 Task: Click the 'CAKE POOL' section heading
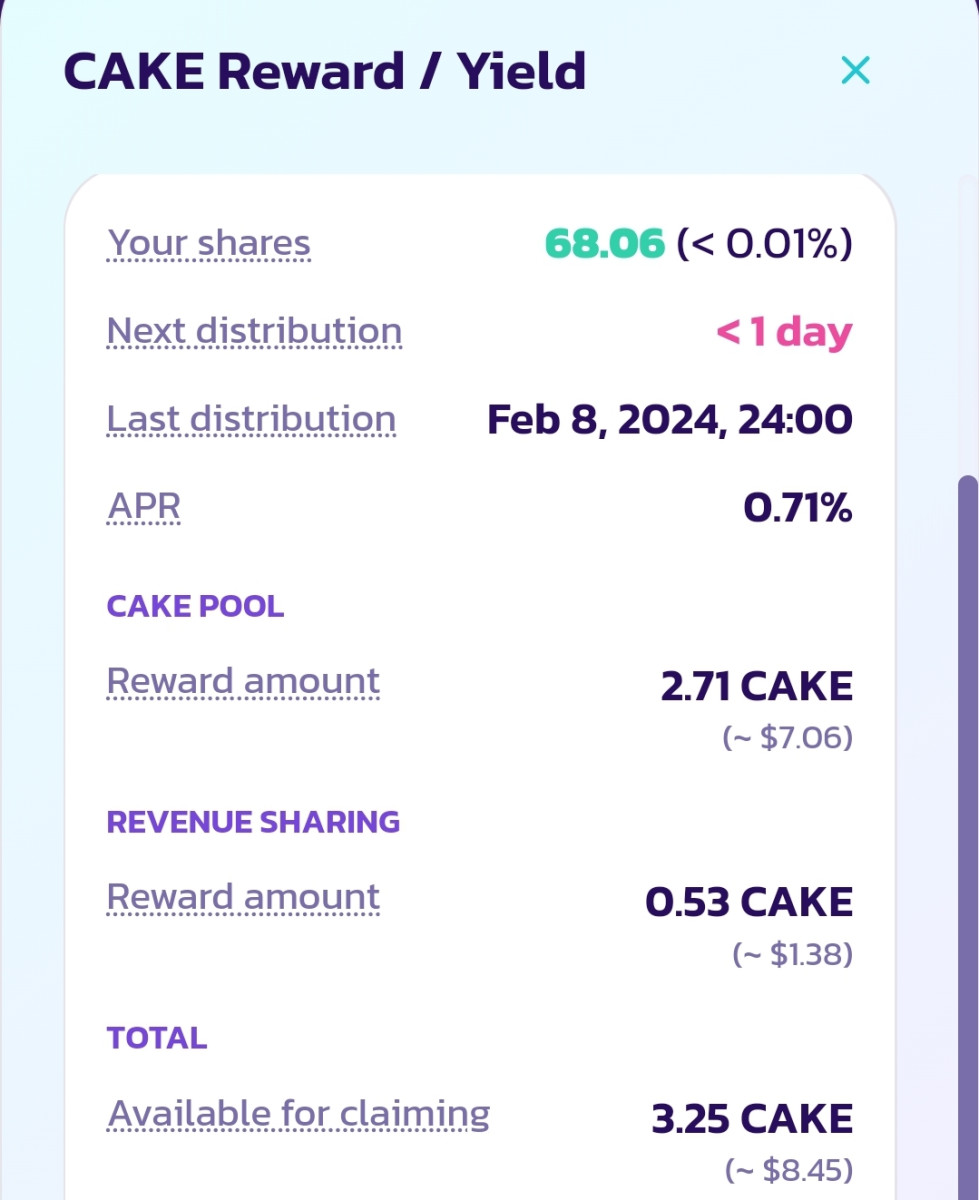[195, 606]
